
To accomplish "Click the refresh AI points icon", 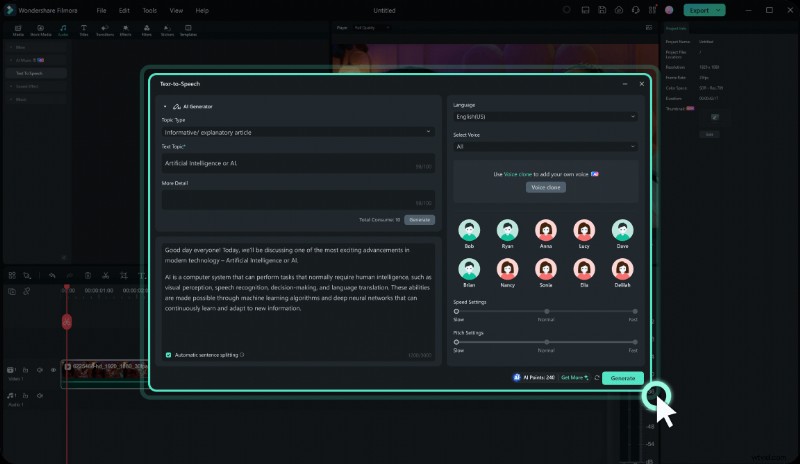I will (x=596, y=378).
